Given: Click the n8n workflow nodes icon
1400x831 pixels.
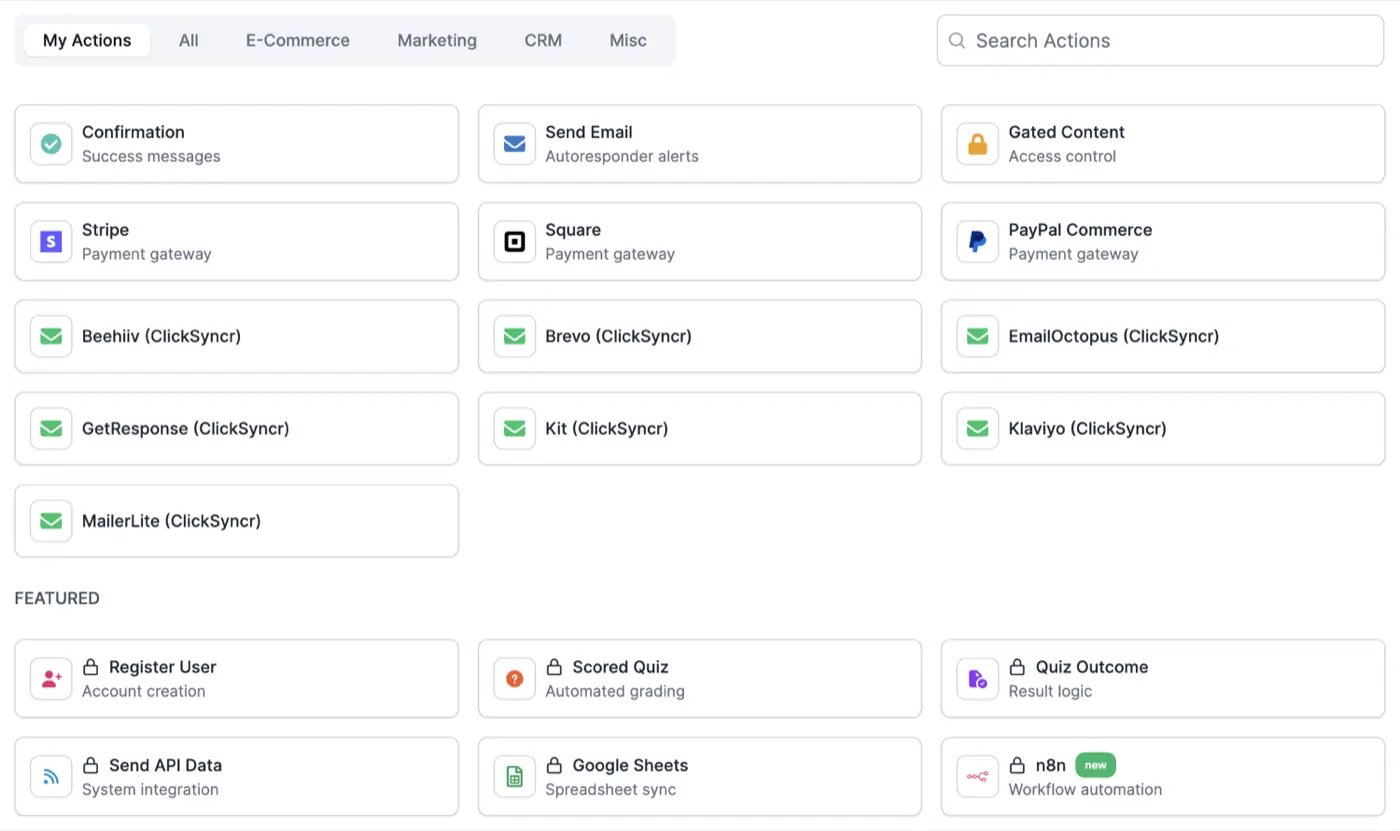Looking at the screenshot, I should click(977, 777).
